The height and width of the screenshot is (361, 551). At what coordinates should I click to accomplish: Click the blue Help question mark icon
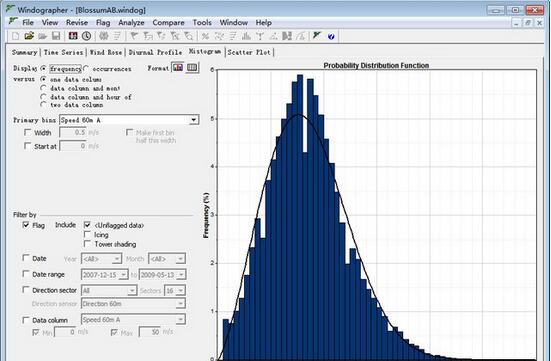pos(331,36)
